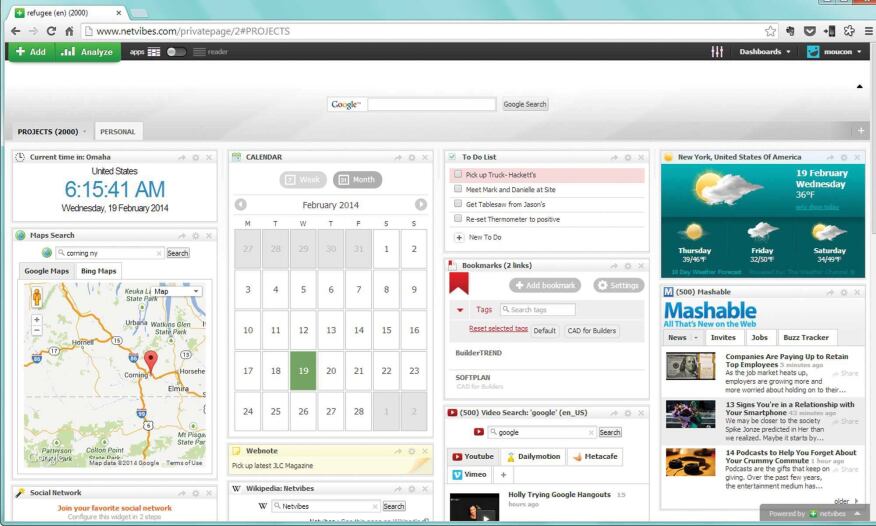Open the Chrome menu icon
This screenshot has width=876, height=526.
[x=869, y=31]
